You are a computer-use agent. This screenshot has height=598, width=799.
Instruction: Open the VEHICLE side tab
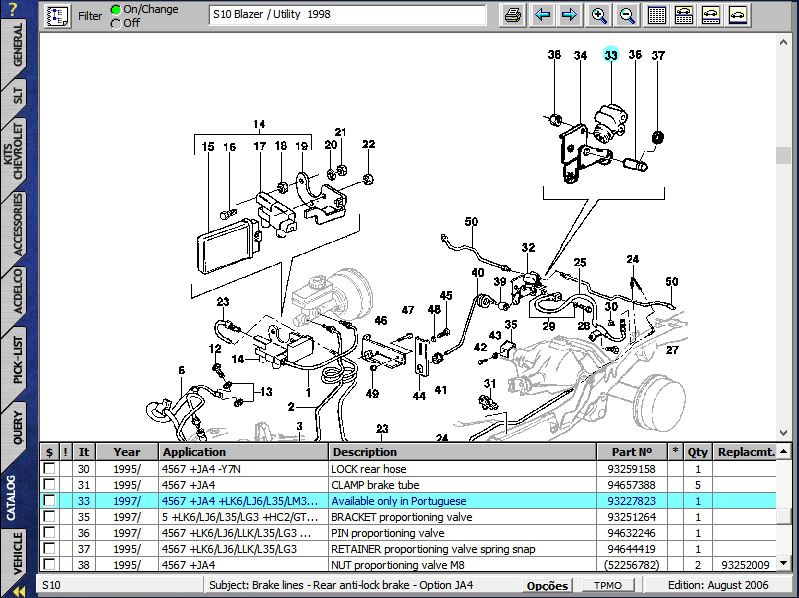click(18, 553)
